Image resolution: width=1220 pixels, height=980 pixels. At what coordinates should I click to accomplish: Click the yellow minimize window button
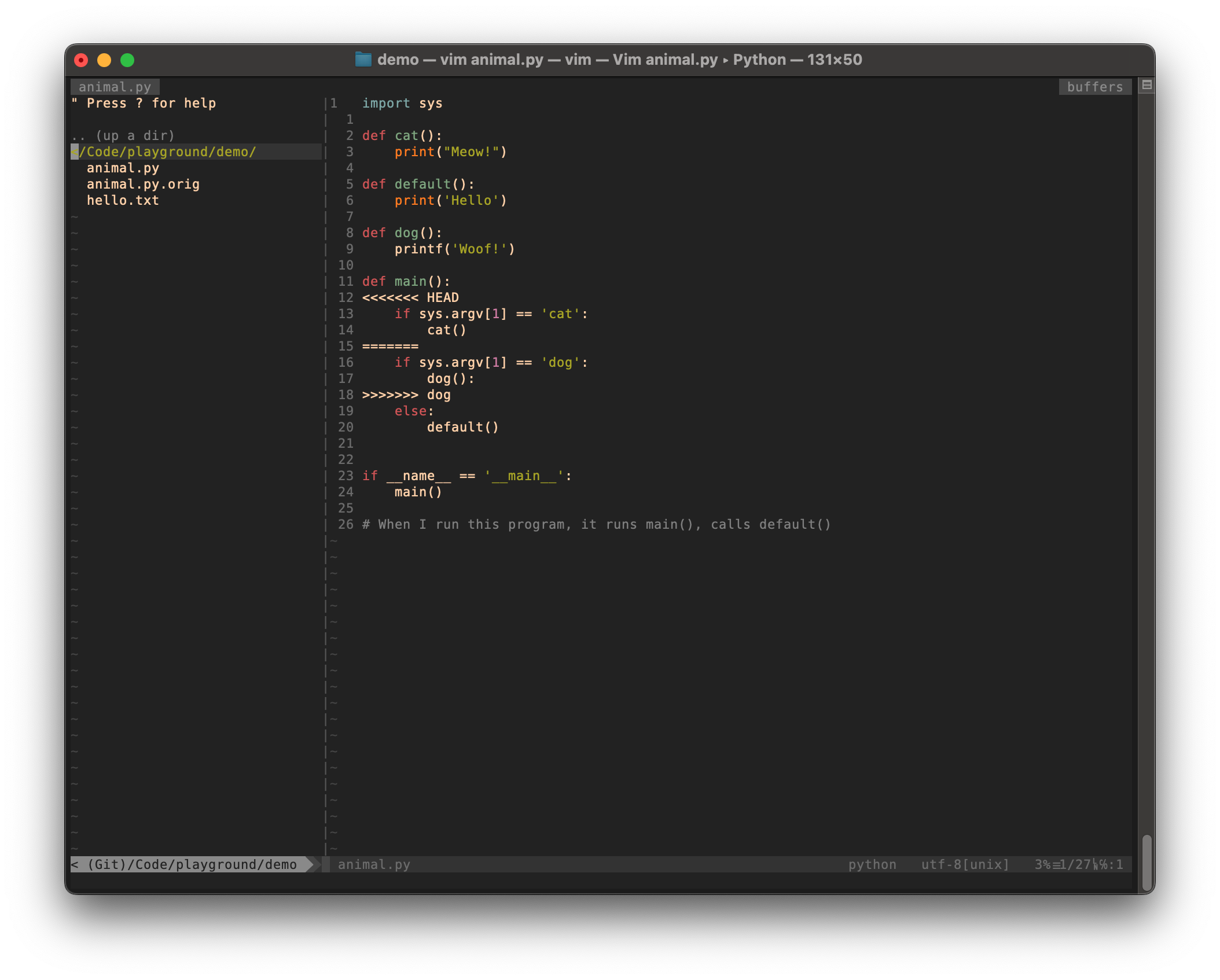[x=104, y=60]
